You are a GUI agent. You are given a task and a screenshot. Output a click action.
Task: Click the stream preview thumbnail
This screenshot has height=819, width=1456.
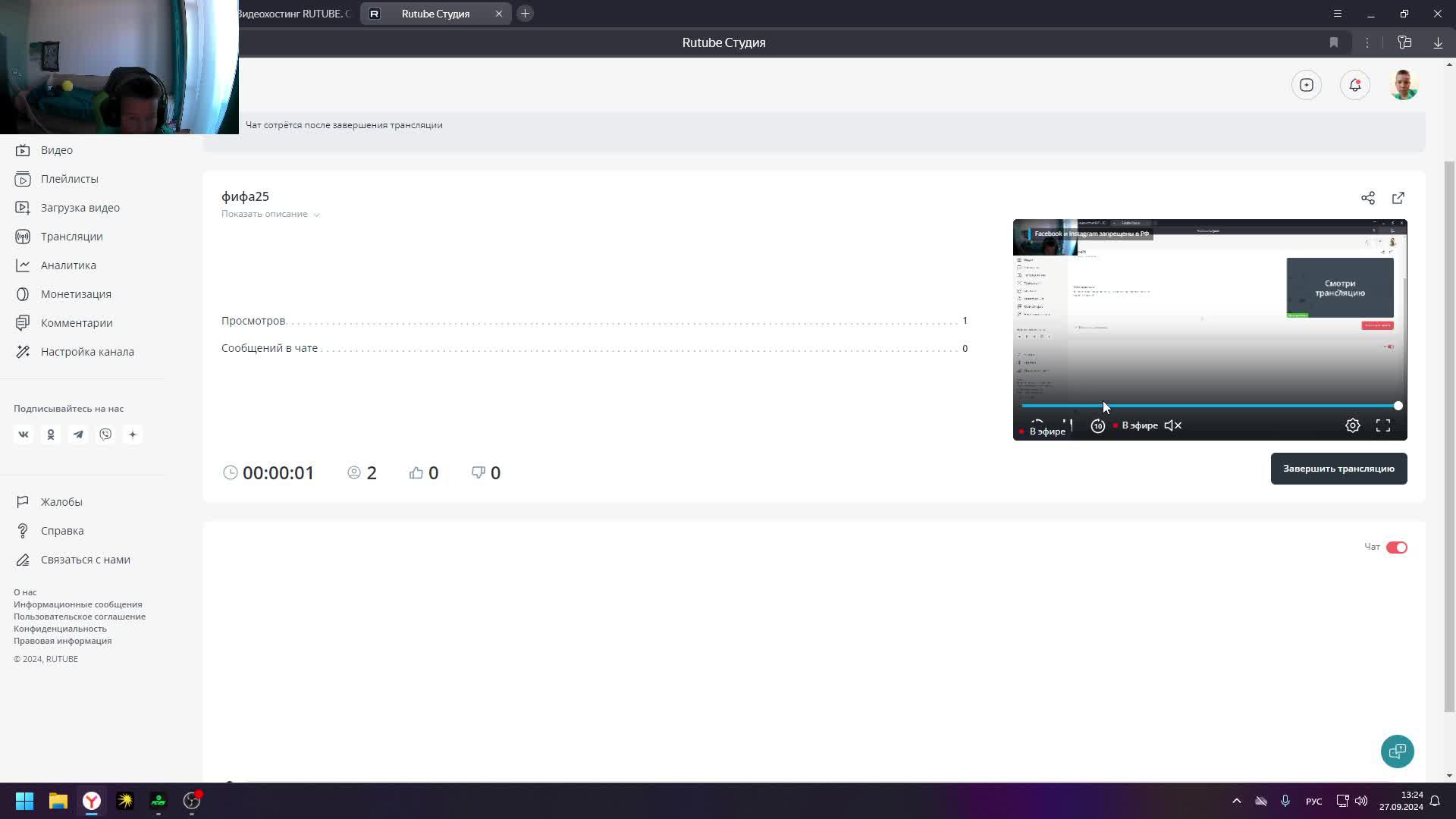pyautogui.click(x=1210, y=318)
